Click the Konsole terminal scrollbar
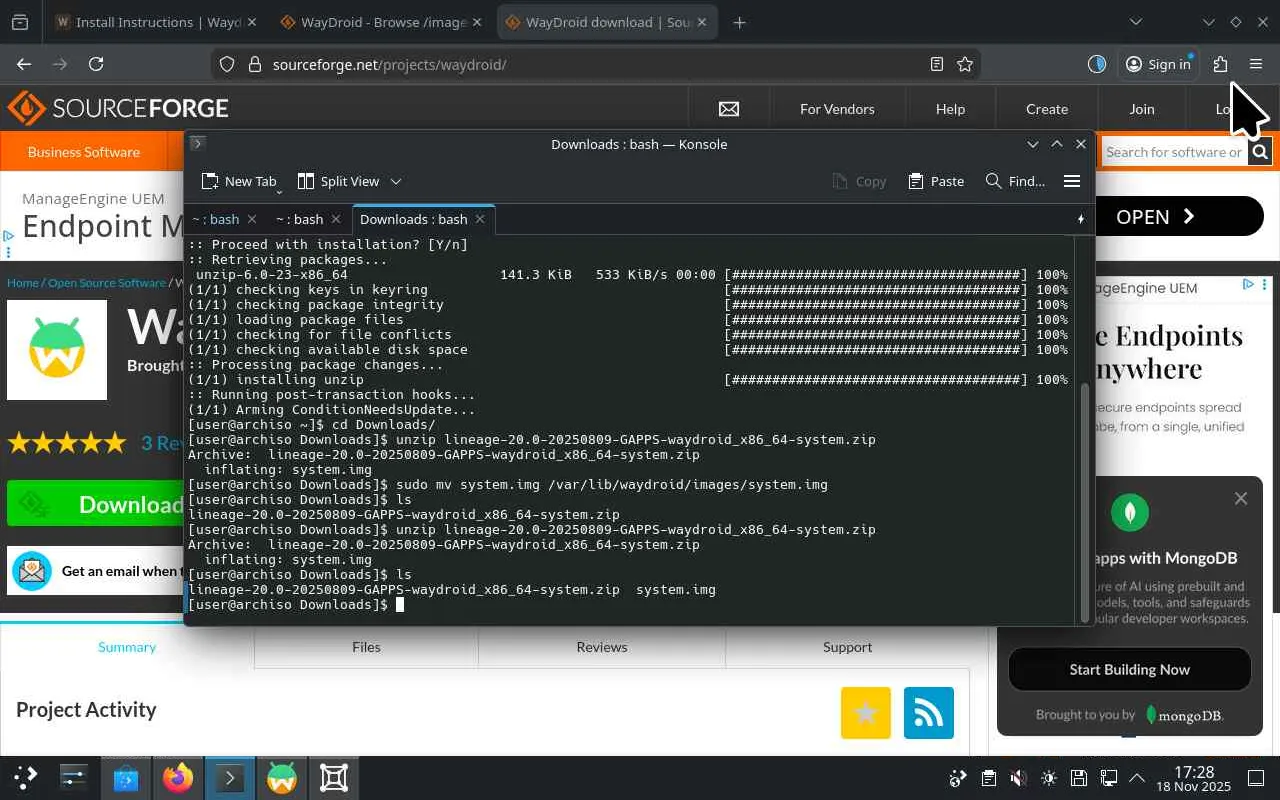This screenshot has width=1280, height=800. 1086,501
